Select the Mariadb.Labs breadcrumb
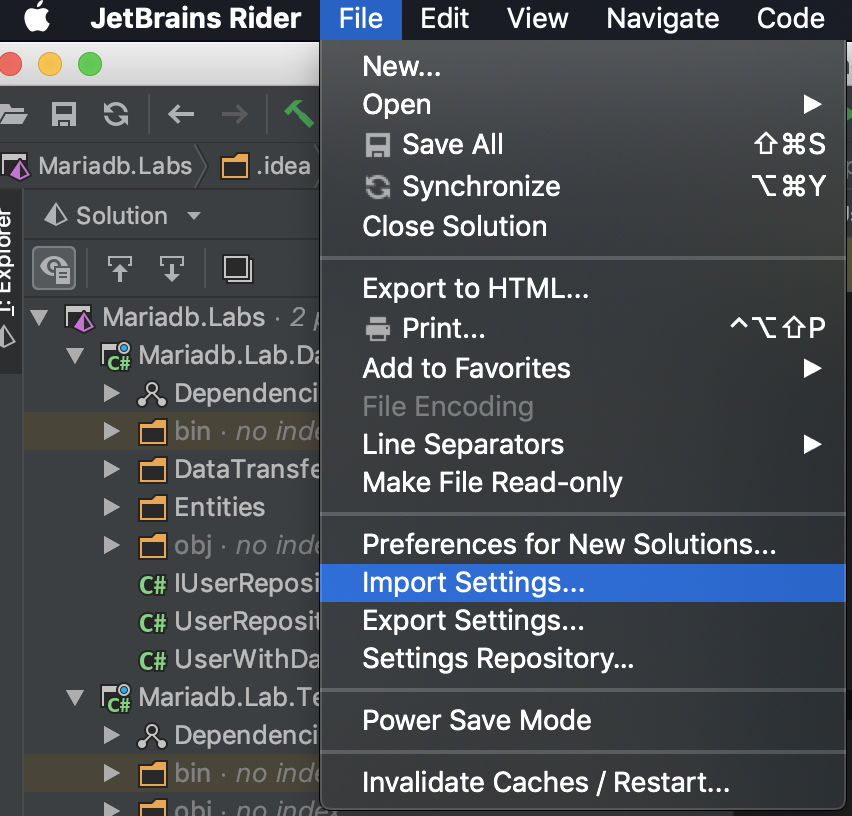The width and height of the screenshot is (852, 816). 112,165
